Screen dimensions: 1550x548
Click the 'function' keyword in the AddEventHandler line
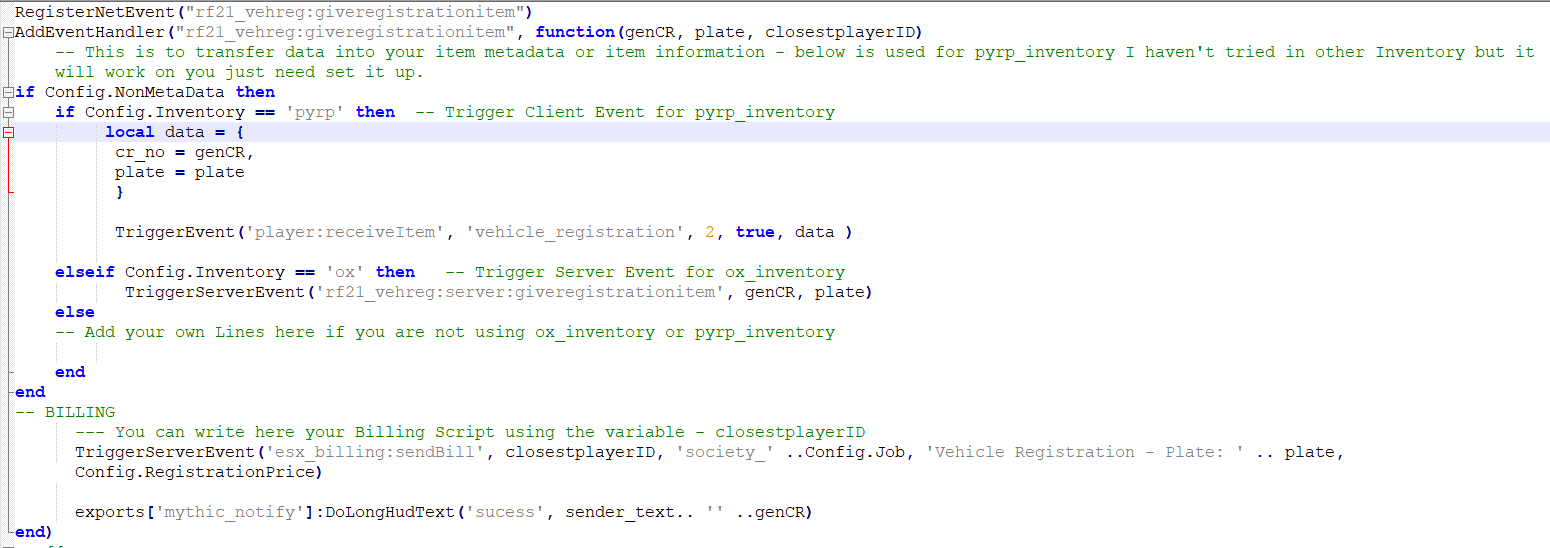[575, 32]
